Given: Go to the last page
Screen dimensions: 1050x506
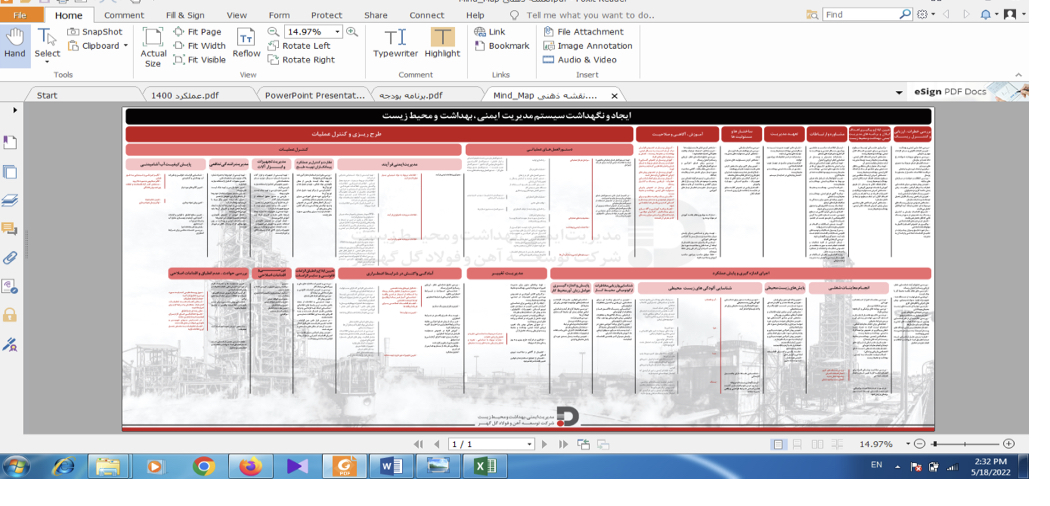Looking at the screenshot, I should 563,444.
